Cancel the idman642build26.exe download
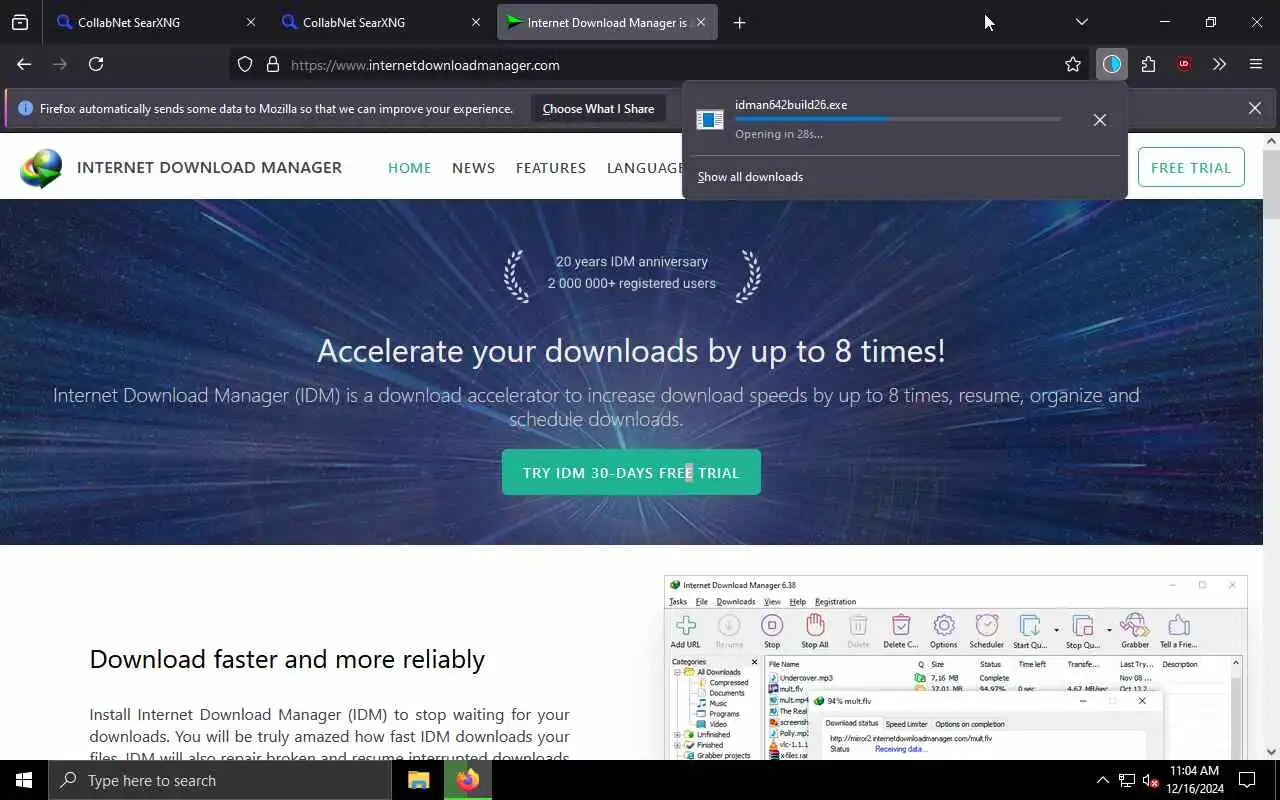 click(1099, 120)
